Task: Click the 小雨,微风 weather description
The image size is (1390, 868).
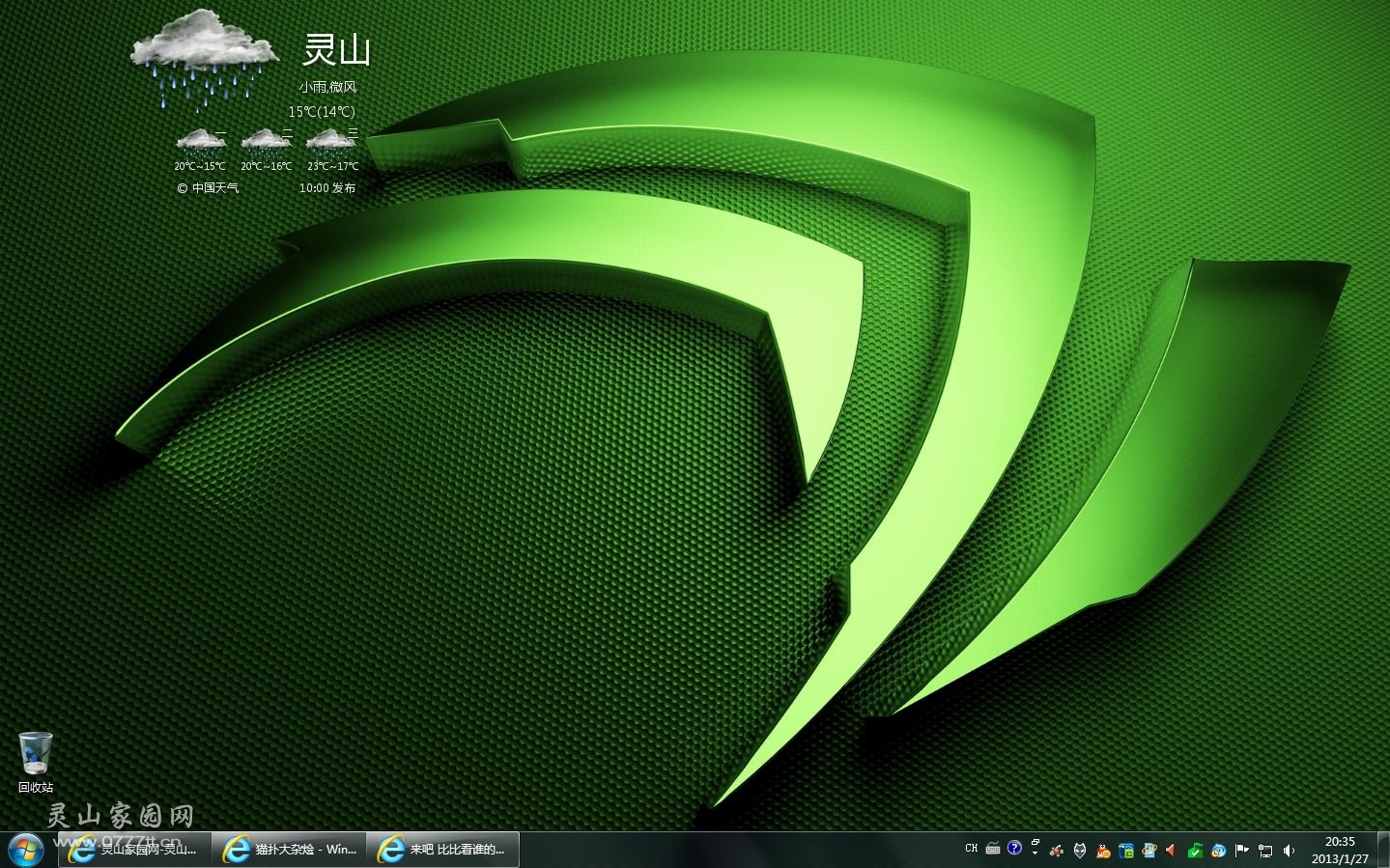Action: (x=327, y=87)
